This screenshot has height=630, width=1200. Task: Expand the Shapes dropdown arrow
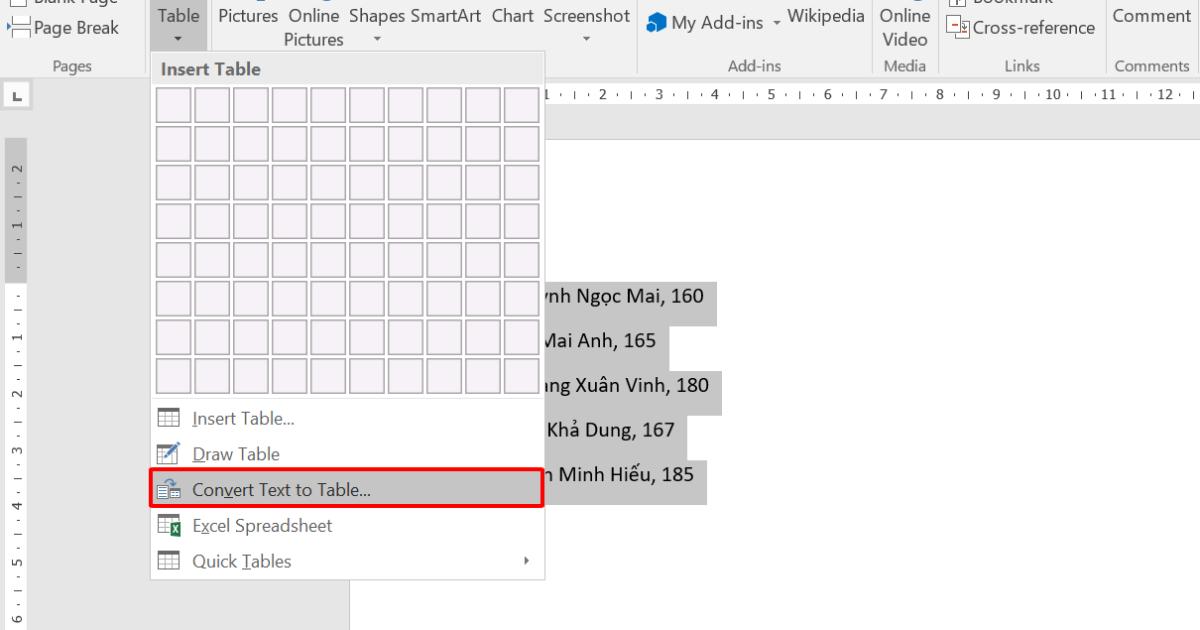(x=377, y=39)
